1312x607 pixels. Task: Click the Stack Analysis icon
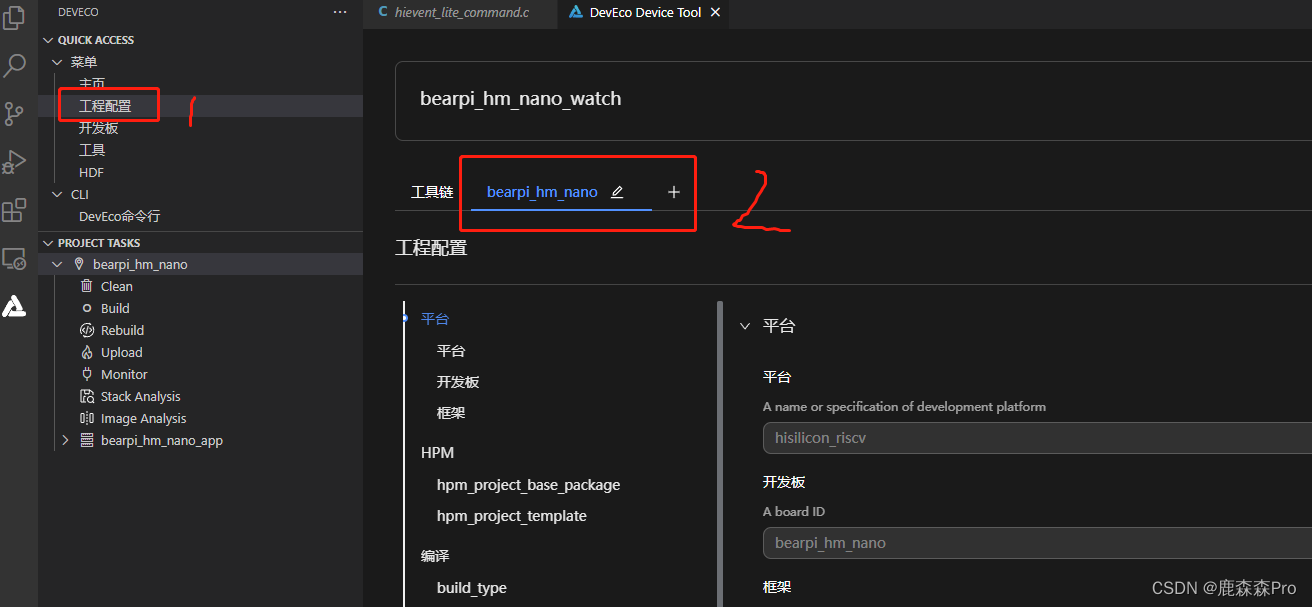[87, 396]
